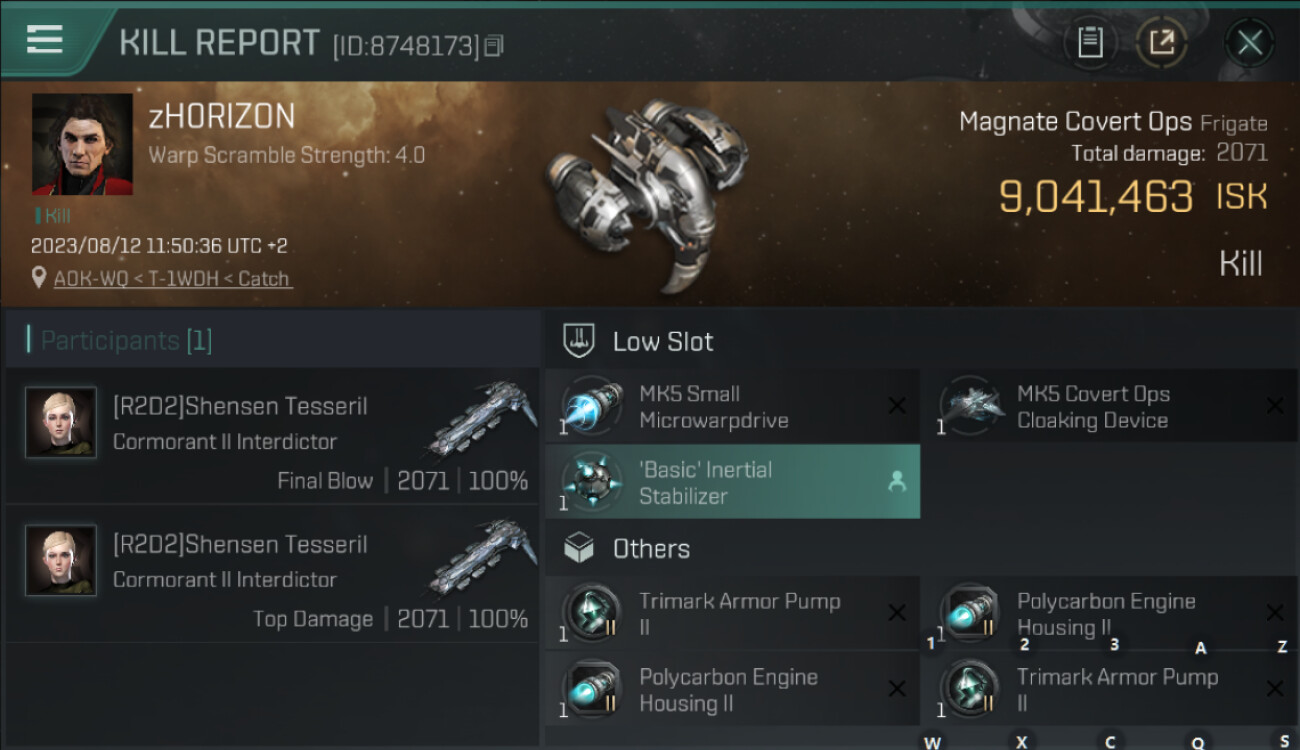Click the X beside MK5 Small Microwarpdrive
This screenshot has width=1300, height=750.
(897, 405)
